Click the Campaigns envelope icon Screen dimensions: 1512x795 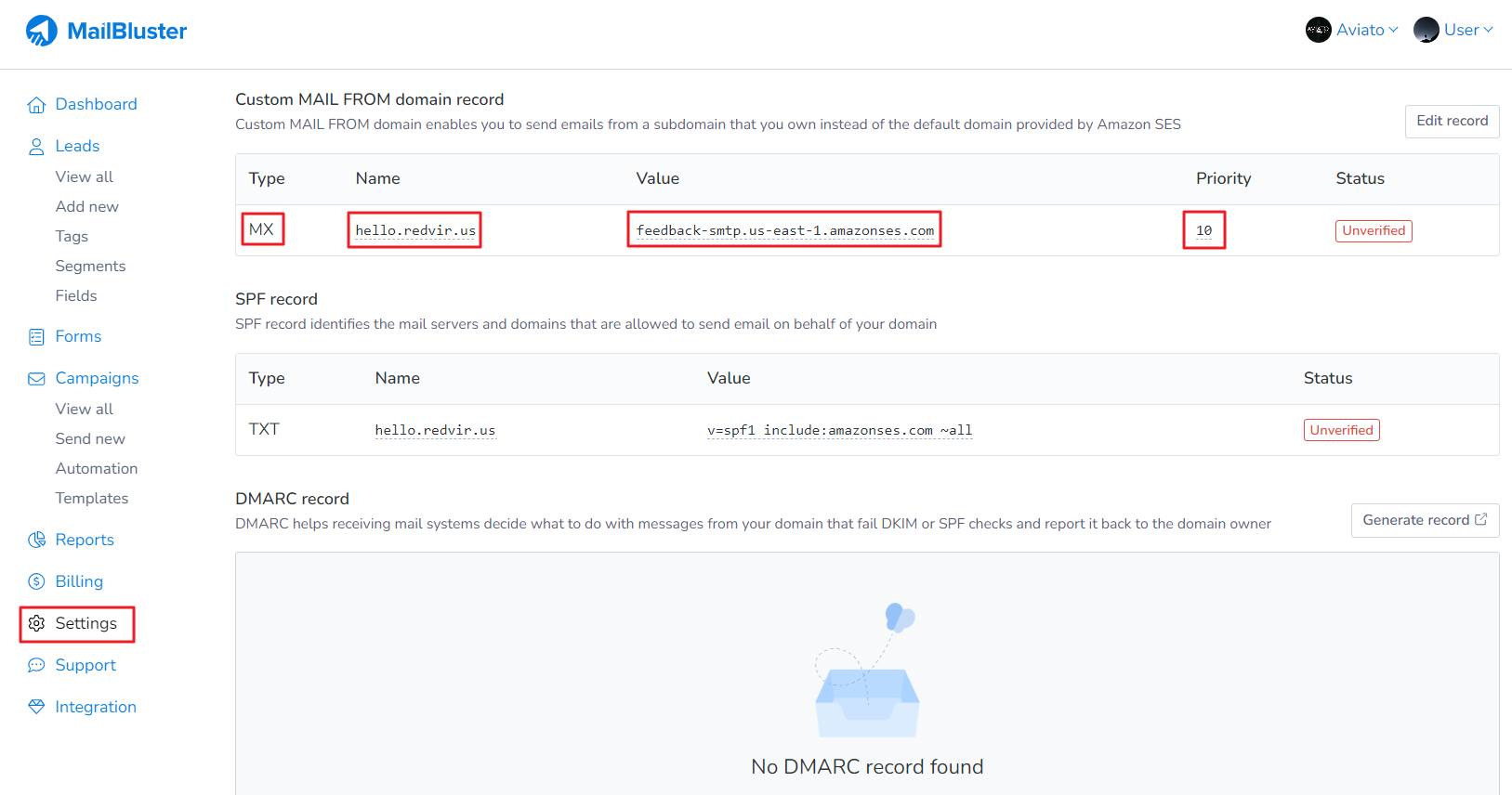pyautogui.click(x=36, y=379)
